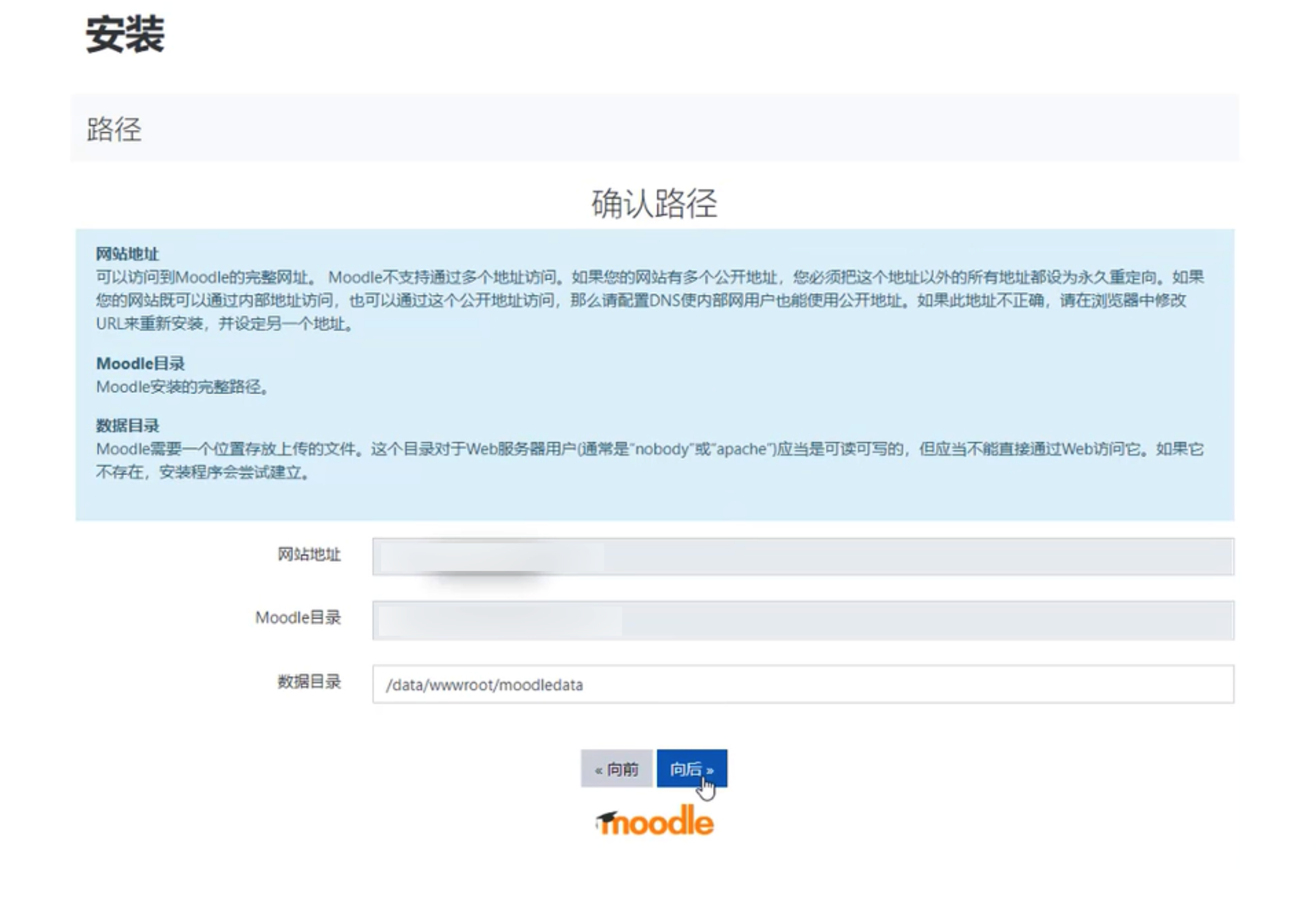The height and width of the screenshot is (913, 1316).
Task: Click the 安装 page title
Action: [125, 34]
